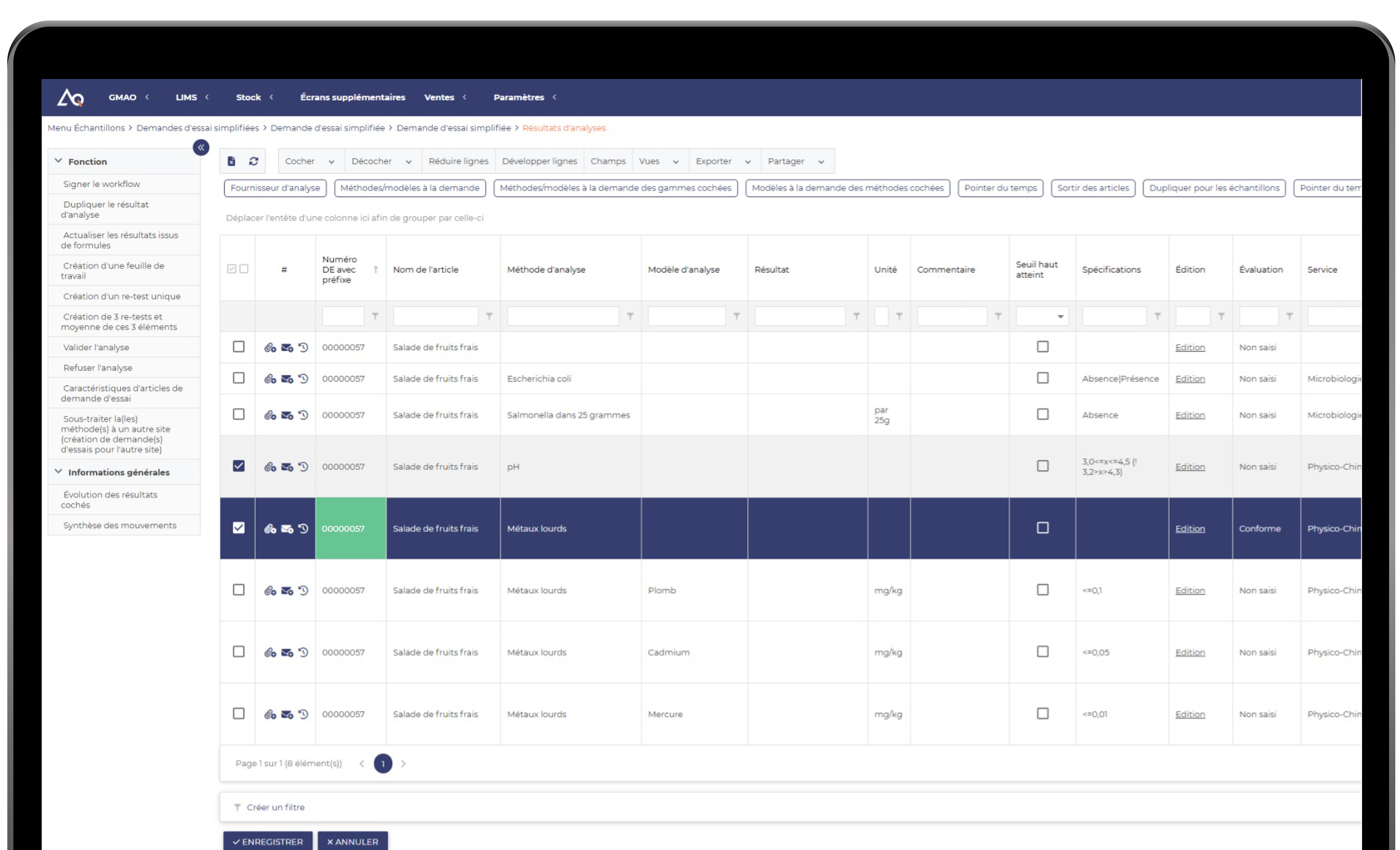This screenshot has width=1400, height=850.
Task: Click filter icon for Résultat column
Action: coord(856,317)
